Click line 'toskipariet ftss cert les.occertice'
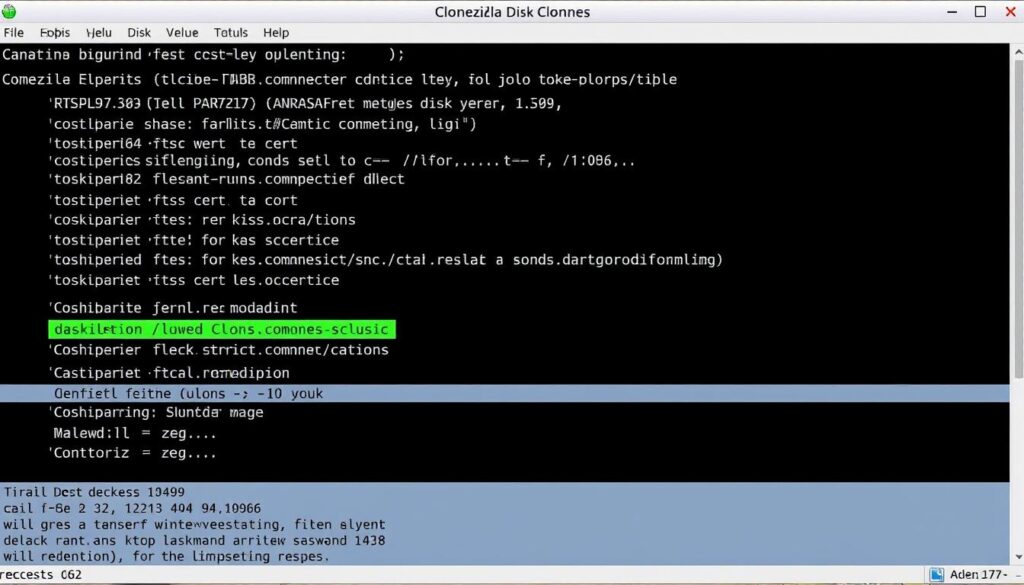 pos(193,280)
